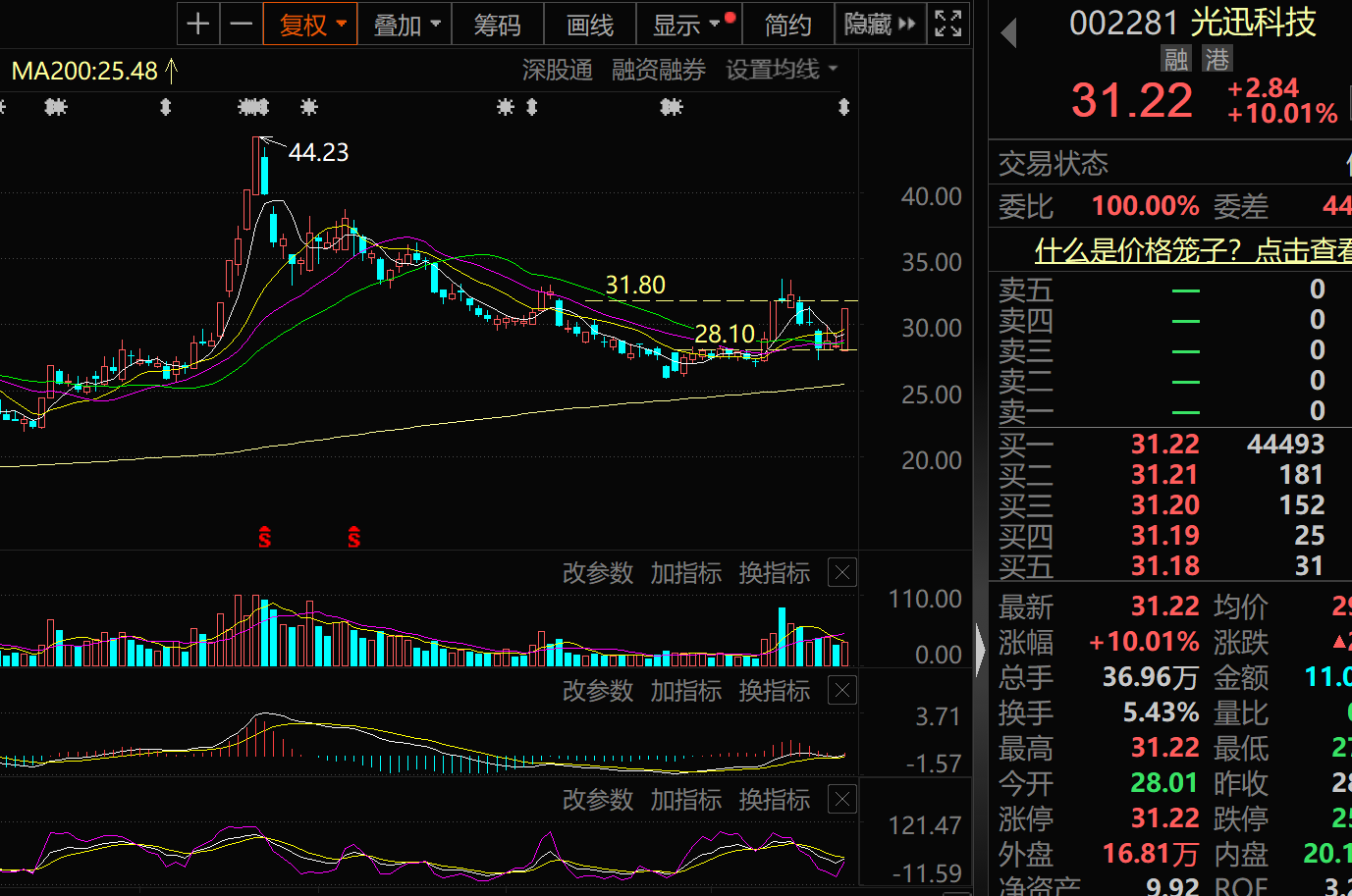The image size is (1352, 896).
Task: Close the bottom indicator panel with its X
Action: coord(842,799)
